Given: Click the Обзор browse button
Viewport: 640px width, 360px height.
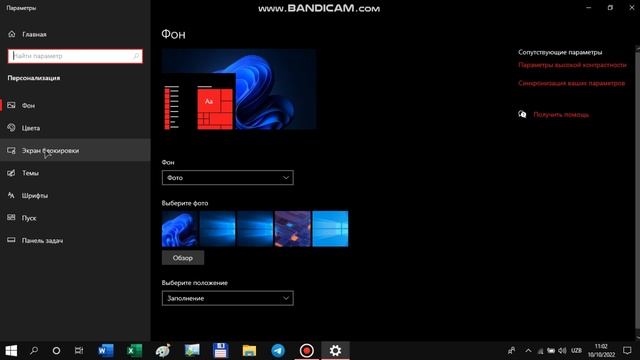Looking at the screenshot, I should 183,258.
